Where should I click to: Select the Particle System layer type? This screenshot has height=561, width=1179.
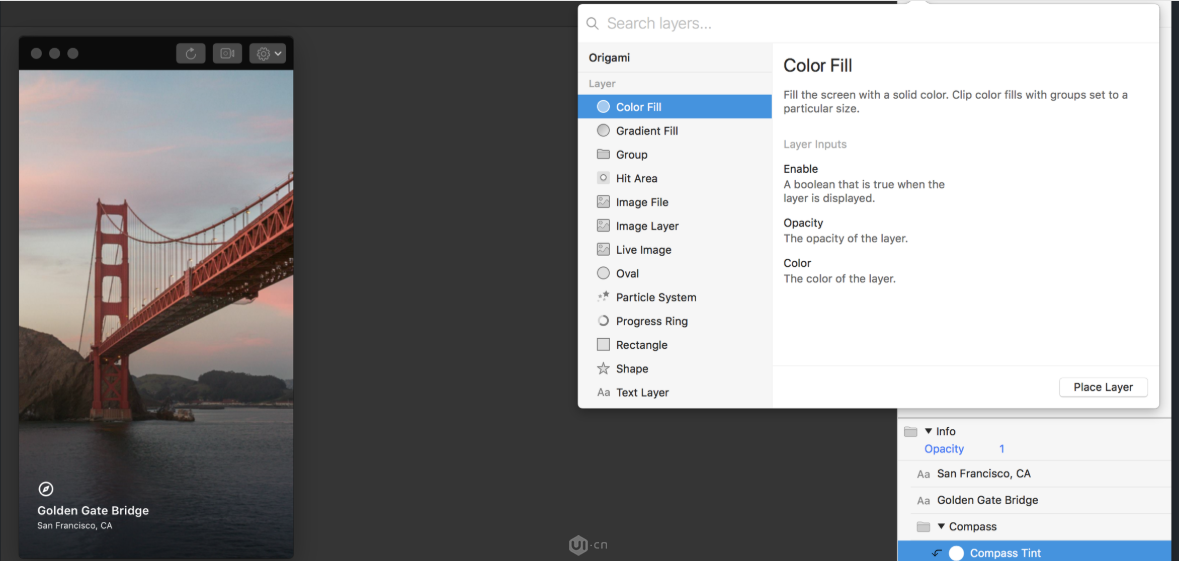(656, 297)
